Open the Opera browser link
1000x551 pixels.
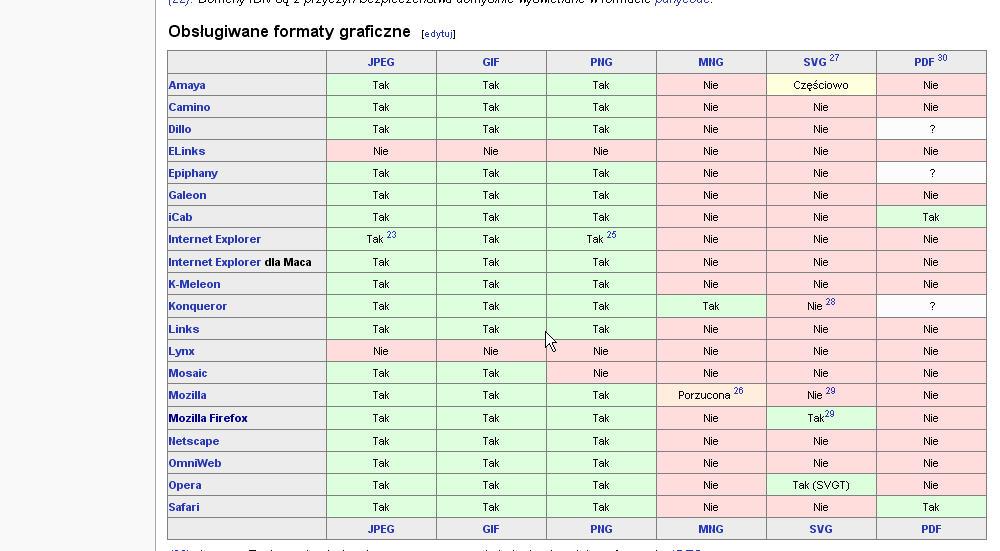185,485
